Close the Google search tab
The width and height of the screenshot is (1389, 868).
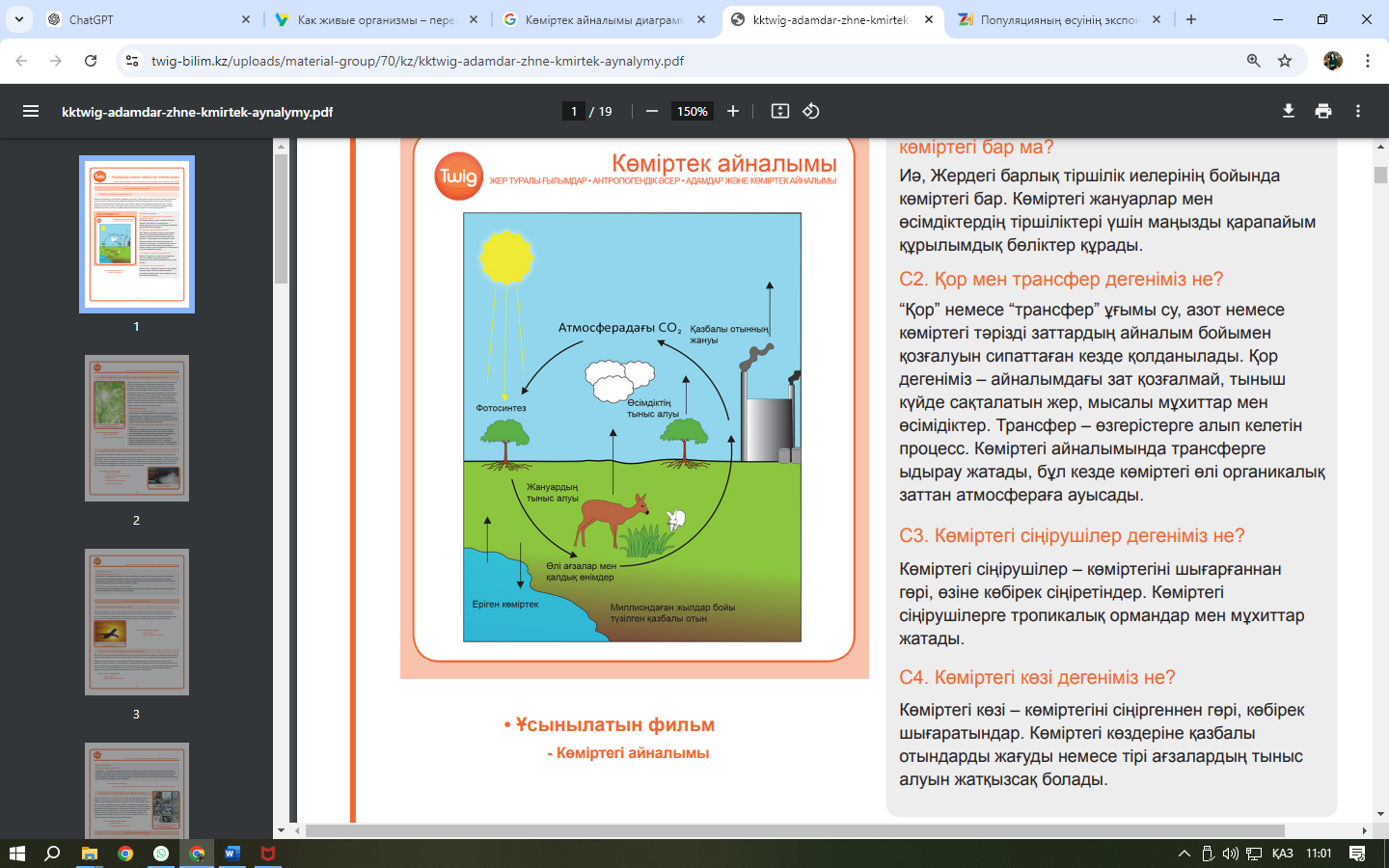pos(701,19)
